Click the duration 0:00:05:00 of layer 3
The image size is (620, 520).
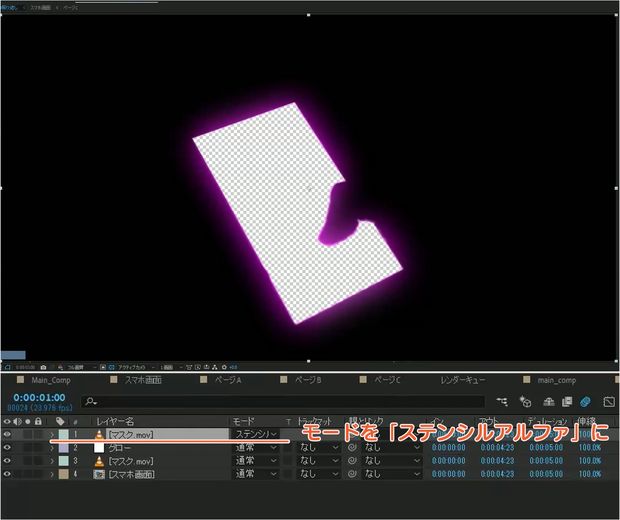click(546, 461)
